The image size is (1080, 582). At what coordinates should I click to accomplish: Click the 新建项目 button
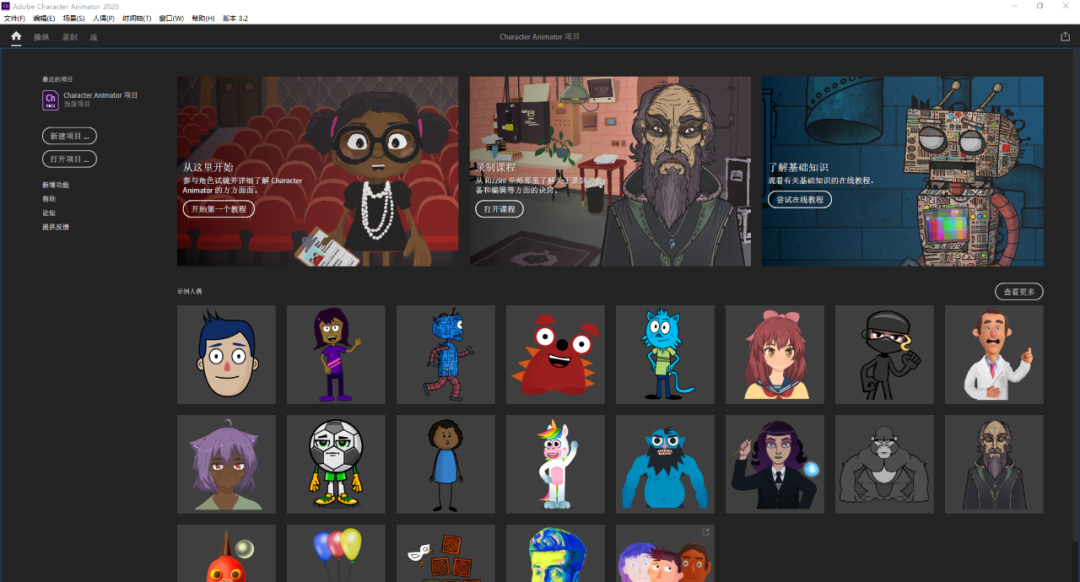click(x=69, y=136)
